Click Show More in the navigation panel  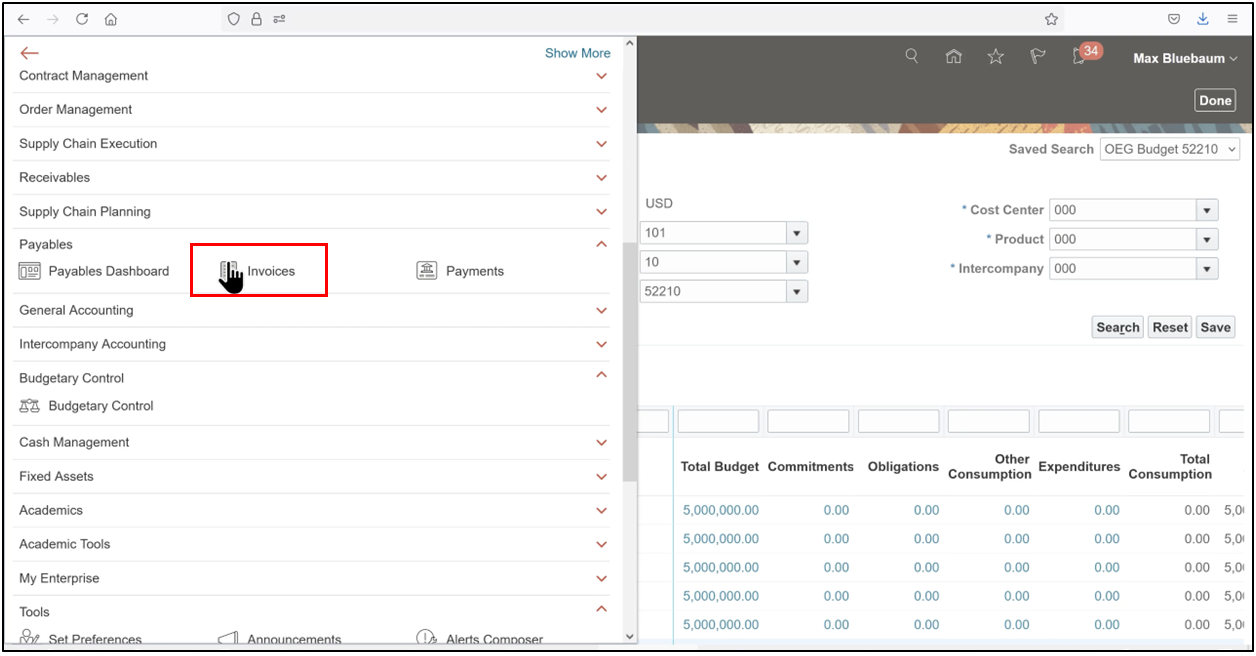(x=577, y=52)
